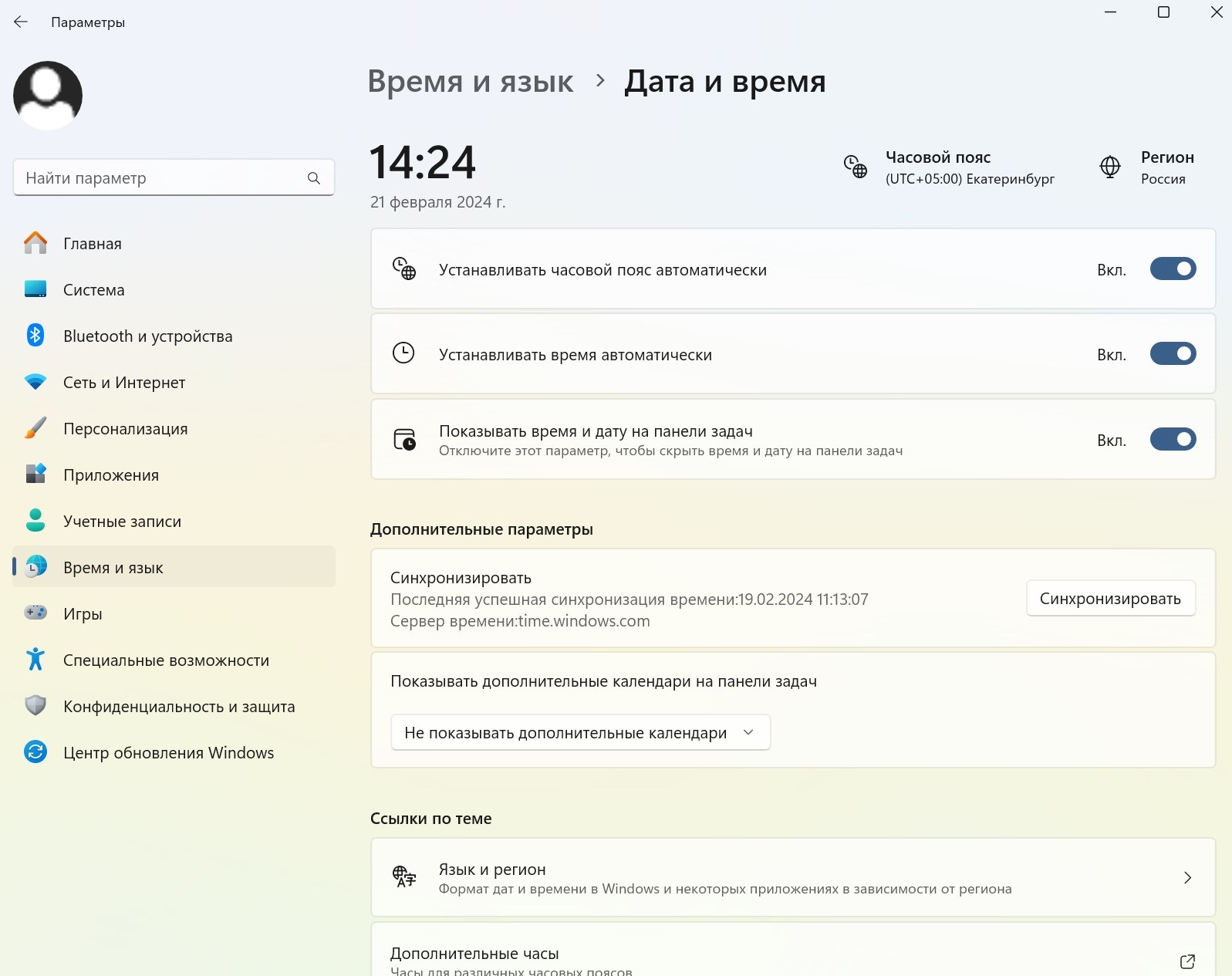The height and width of the screenshot is (976, 1232).
Task: Turn off set time automatically switch
Action: pos(1172,354)
